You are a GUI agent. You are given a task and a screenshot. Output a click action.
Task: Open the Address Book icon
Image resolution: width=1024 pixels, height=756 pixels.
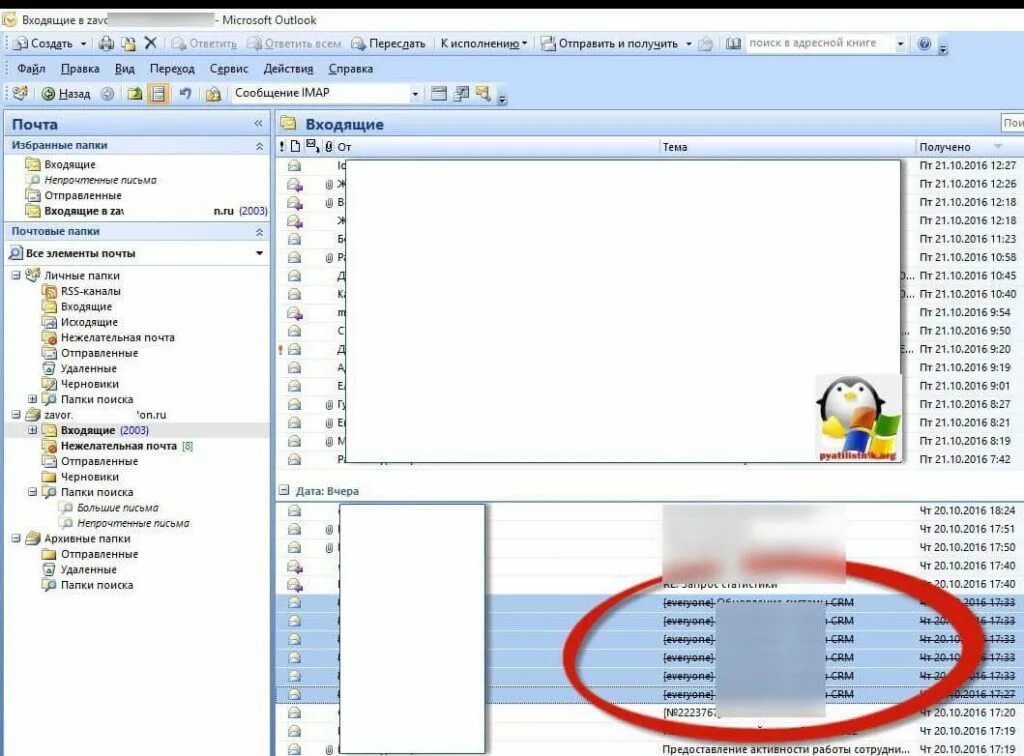[733, 44]
